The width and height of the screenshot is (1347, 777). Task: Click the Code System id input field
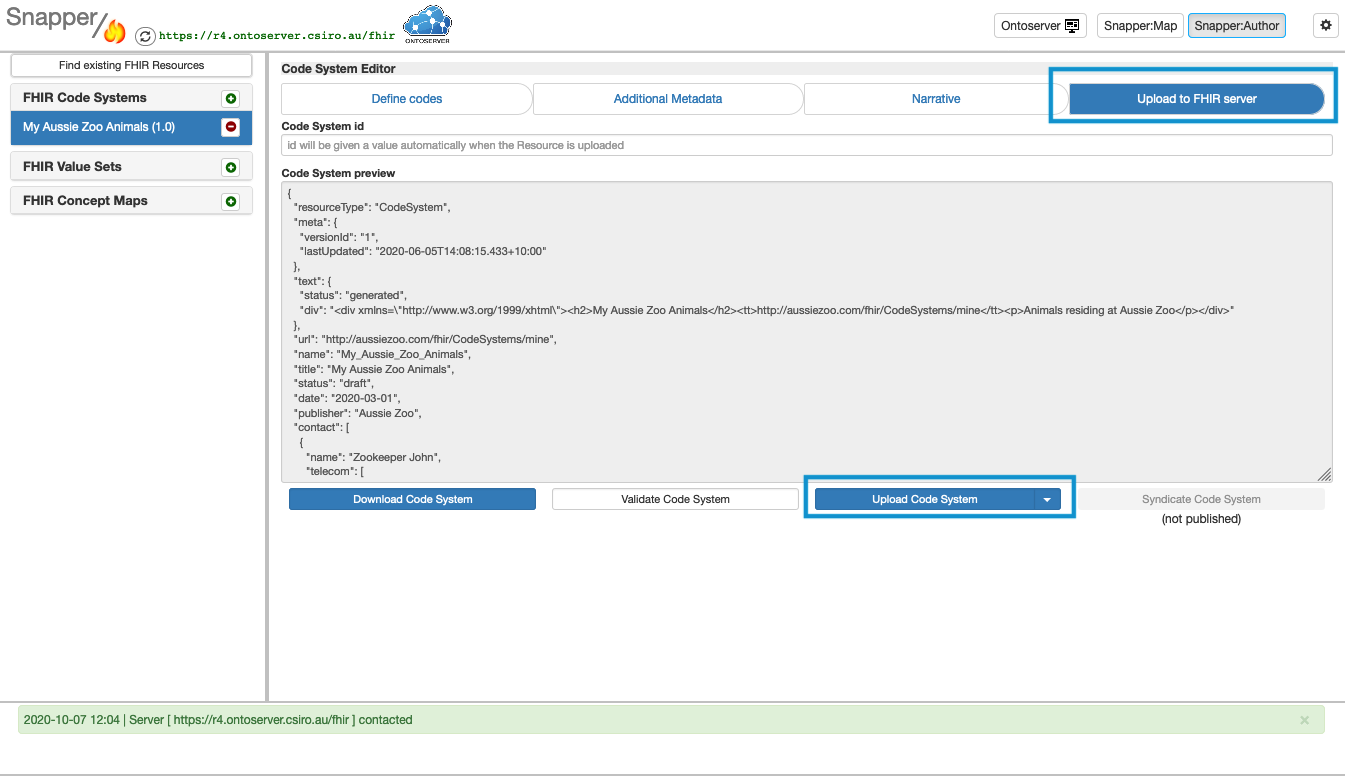[807, 146]
